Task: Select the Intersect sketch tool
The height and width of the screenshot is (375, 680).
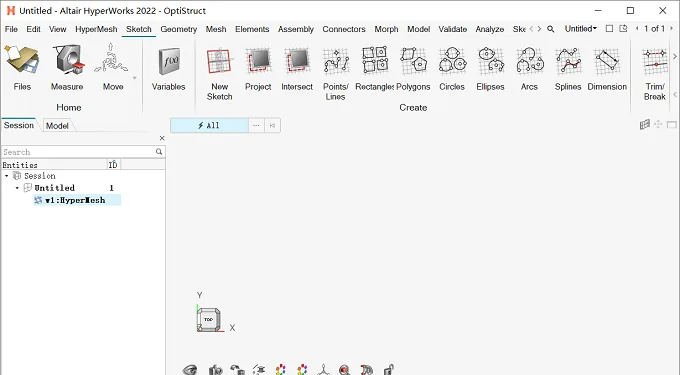Action: (x=297, y=67)
